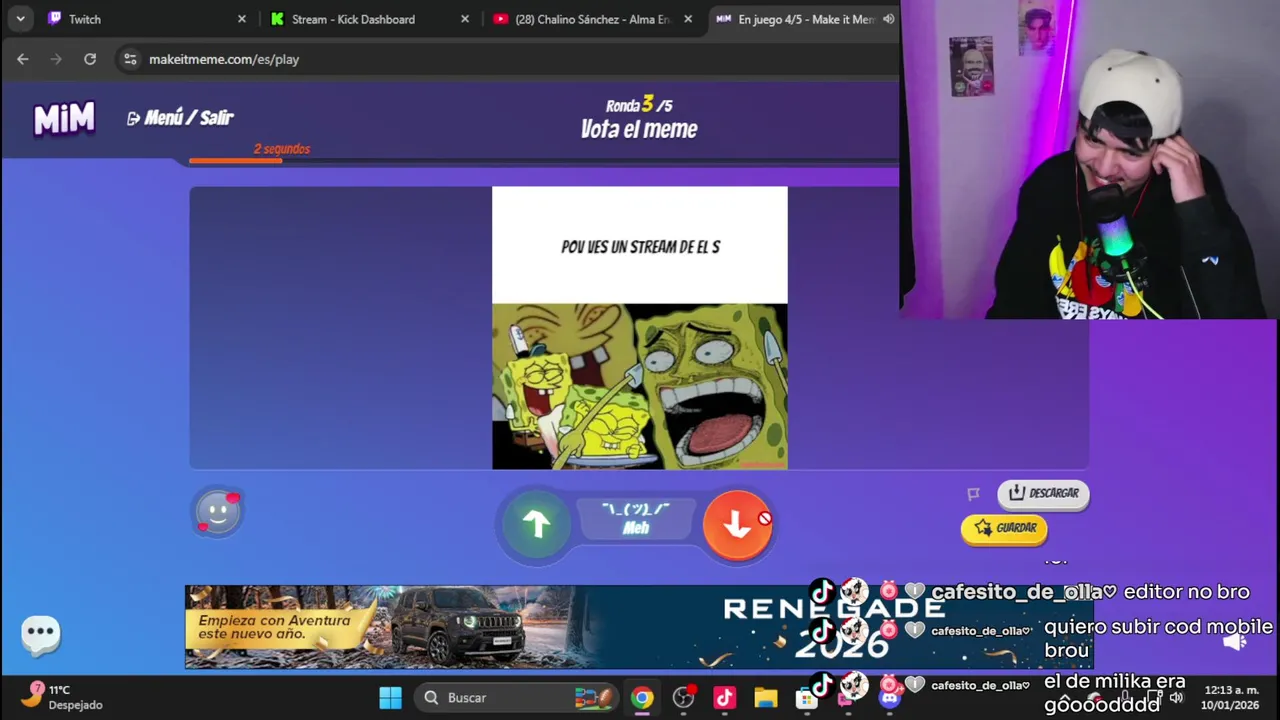Screen dimensions: 1280x720
Task: Flag the meme with the report icon
Action: point(973,494)
